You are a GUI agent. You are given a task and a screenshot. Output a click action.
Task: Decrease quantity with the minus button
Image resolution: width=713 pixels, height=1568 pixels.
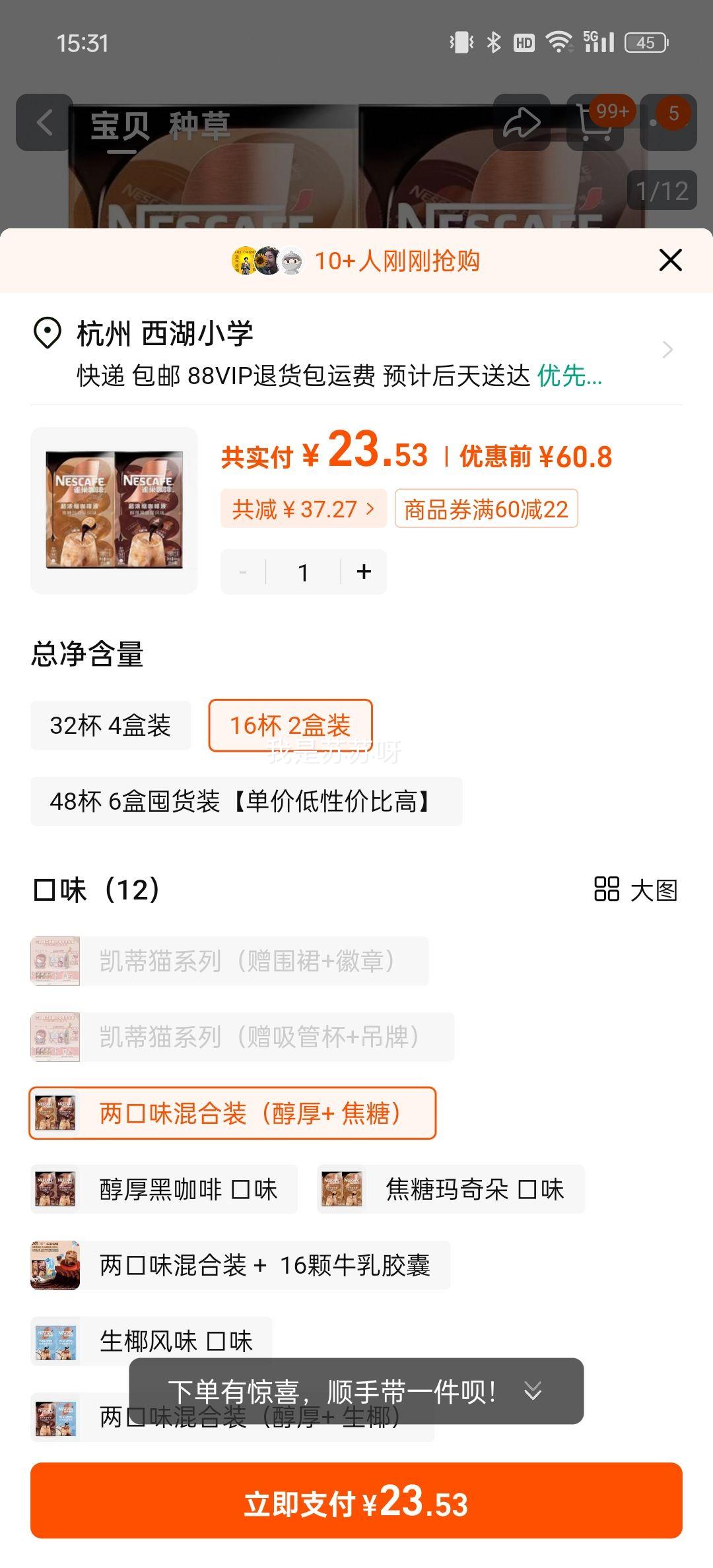click(243, 572)
